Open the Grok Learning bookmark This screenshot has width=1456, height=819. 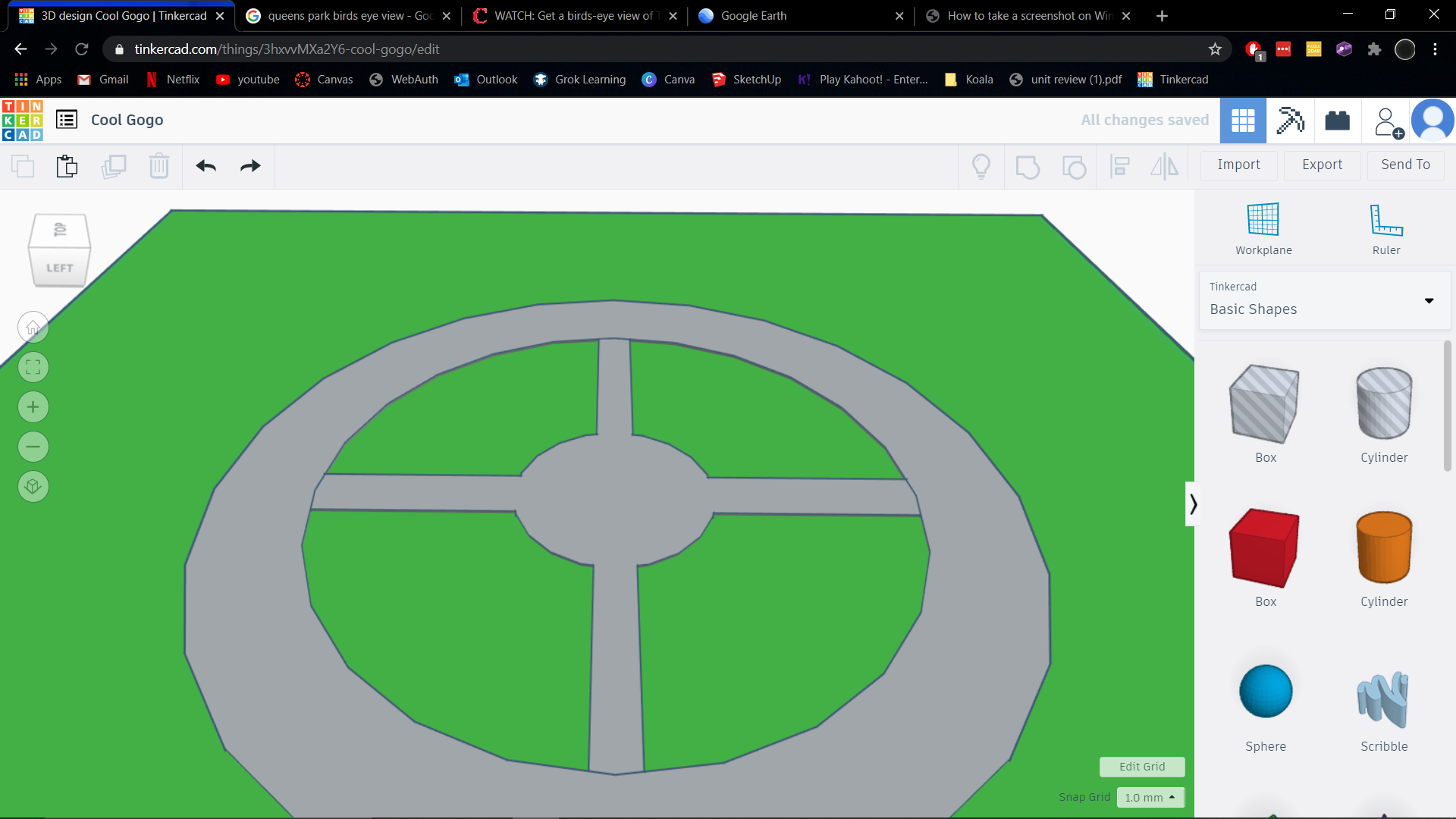pyautogui.click(x=580, y=80)
